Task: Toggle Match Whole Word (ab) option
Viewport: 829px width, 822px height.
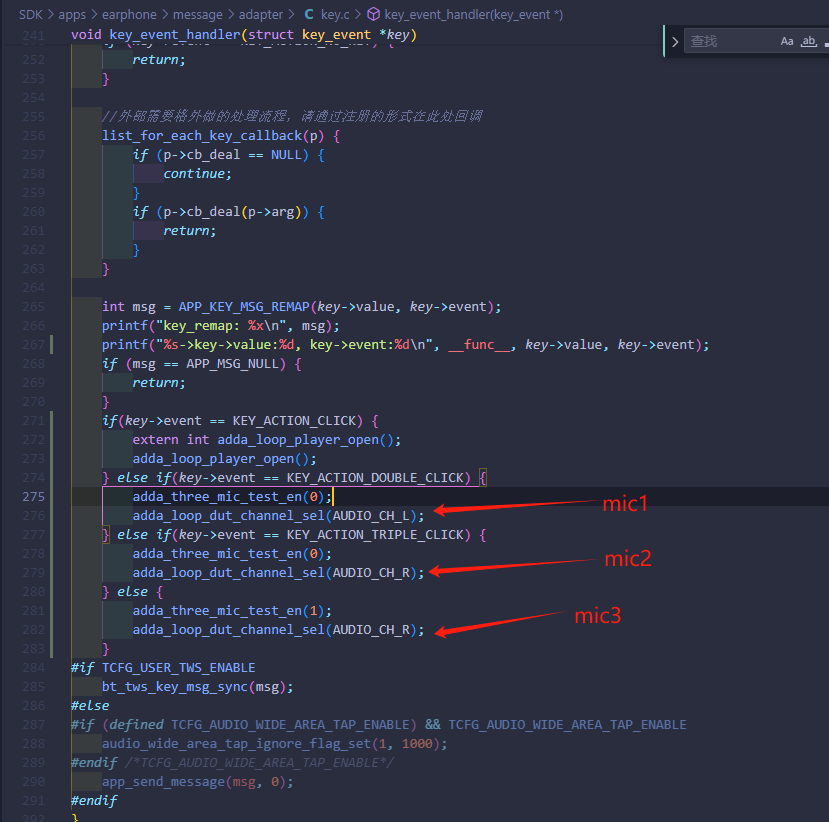Action: tap(808, 41)
